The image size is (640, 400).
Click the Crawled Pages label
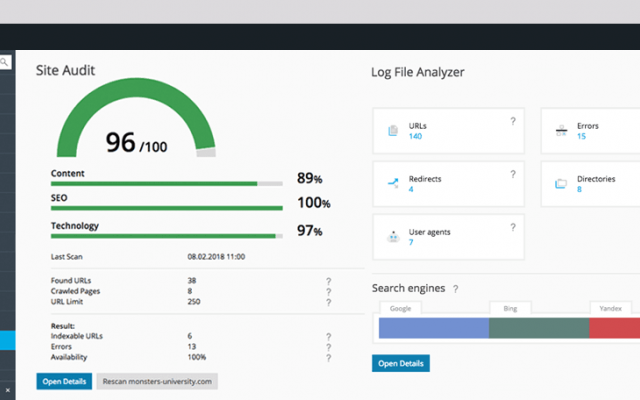coord(76,291)
